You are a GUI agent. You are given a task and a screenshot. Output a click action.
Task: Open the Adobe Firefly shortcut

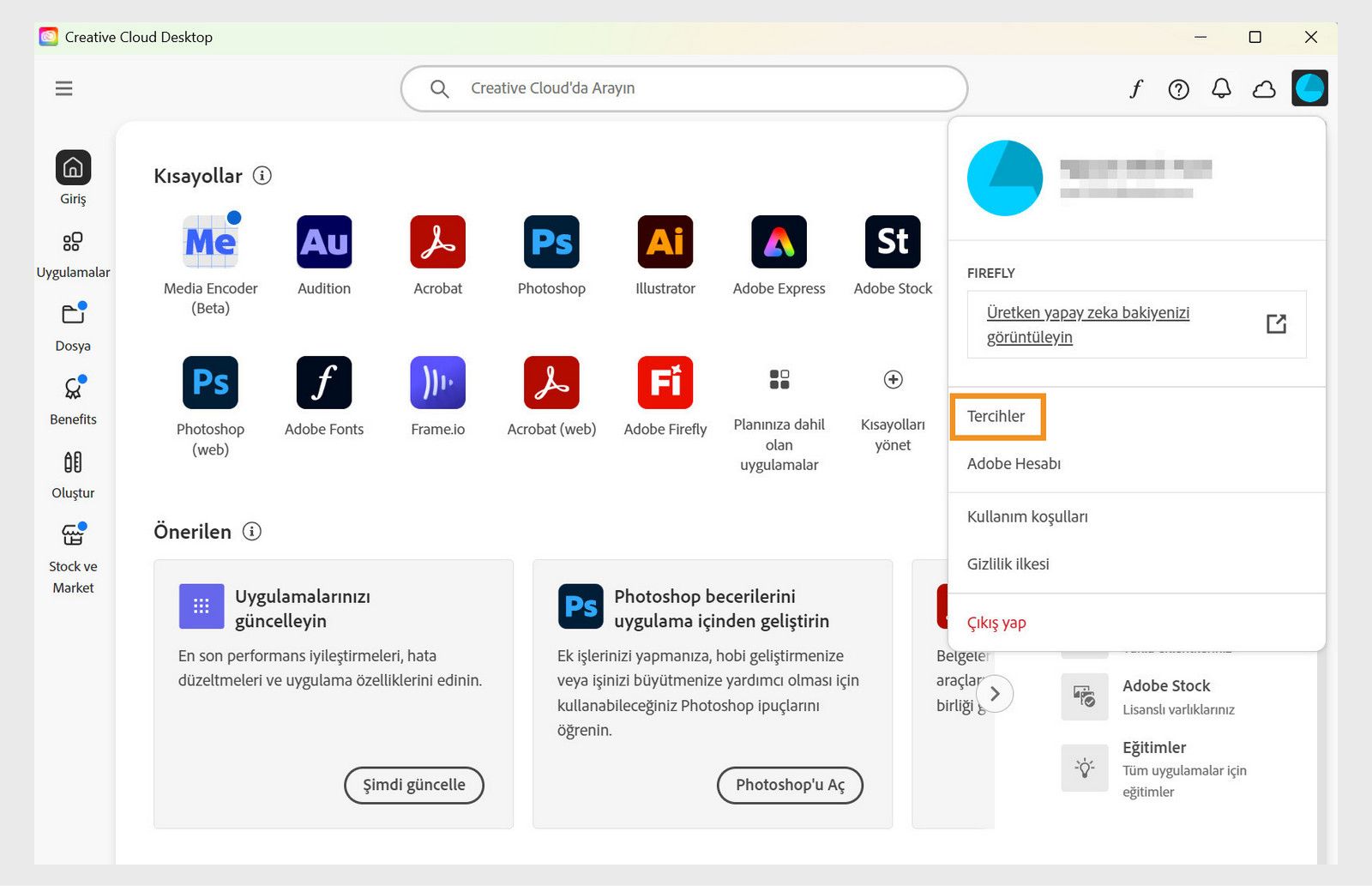(665, 383)
